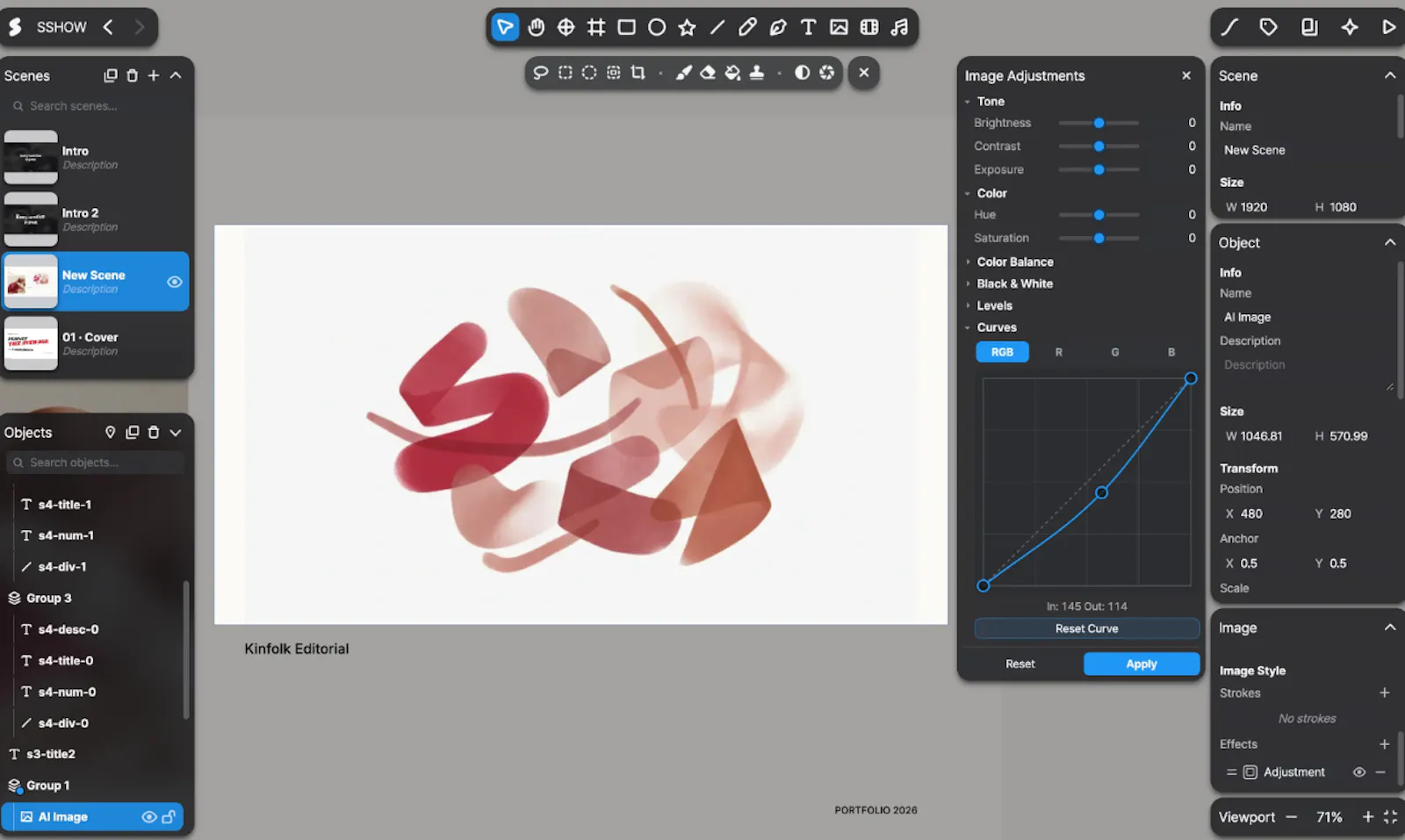
Task: Collapse the Scenes panel
Action: [x=176, y=75]
